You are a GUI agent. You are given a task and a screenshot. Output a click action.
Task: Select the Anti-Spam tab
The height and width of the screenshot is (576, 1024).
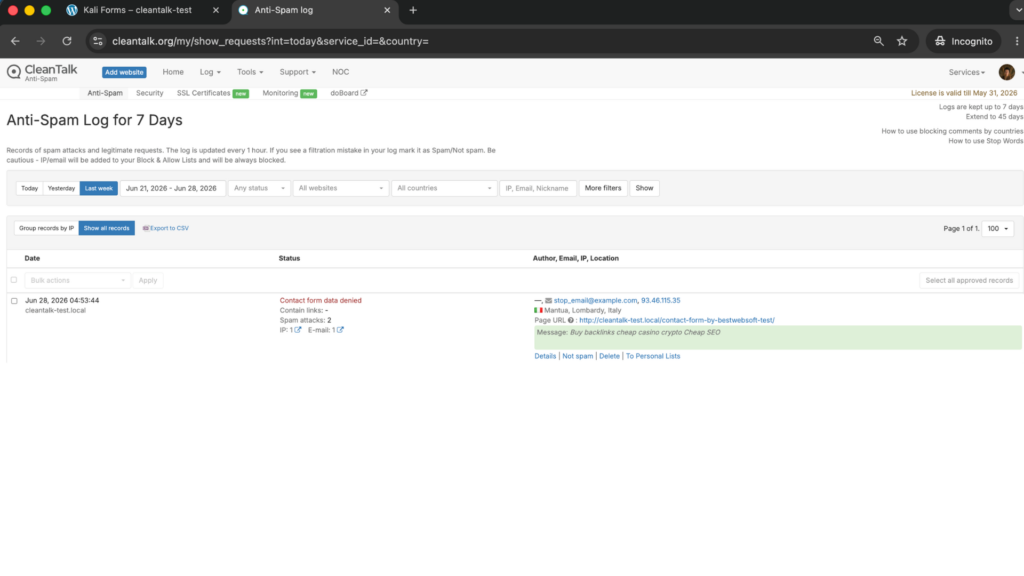pyautogui.click(x=105, y=93)
